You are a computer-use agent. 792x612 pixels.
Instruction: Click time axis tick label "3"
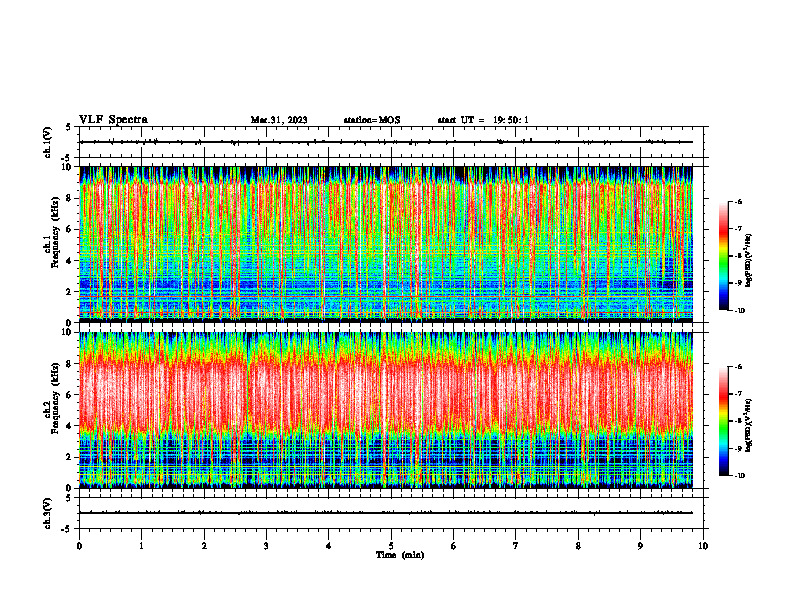(x=266, y=546)
